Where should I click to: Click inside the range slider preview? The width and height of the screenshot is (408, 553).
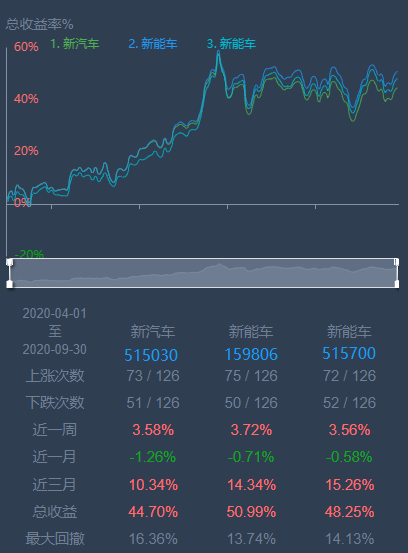(x=203, y=273)
